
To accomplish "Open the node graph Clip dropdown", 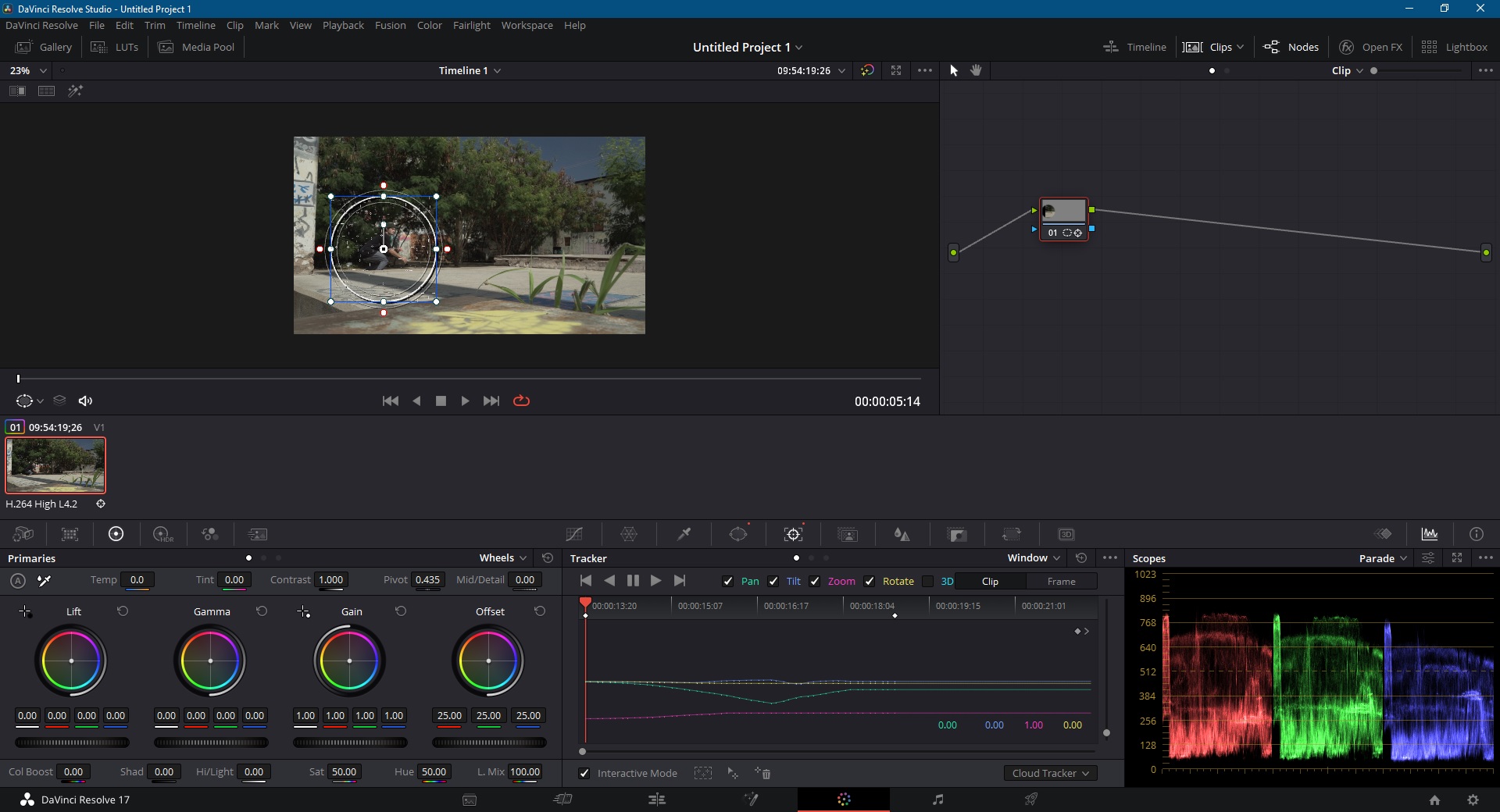I will coord(1348,70).
